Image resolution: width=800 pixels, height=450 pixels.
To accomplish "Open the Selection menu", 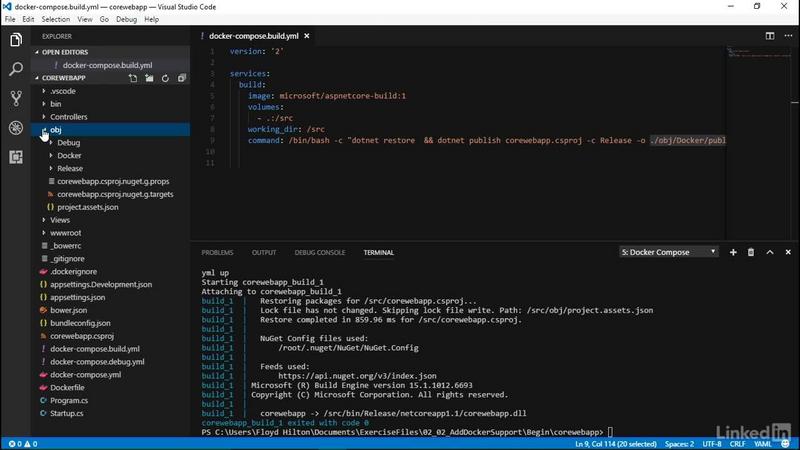I will click(56, 19).
